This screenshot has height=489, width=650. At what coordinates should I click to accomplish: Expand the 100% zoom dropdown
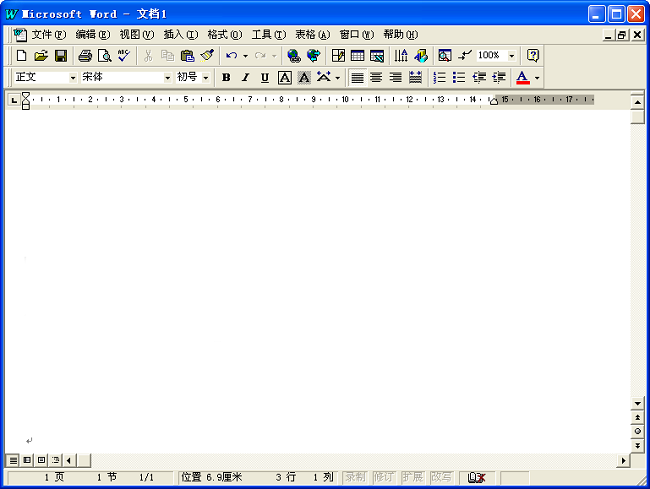[x=512, y=56]
